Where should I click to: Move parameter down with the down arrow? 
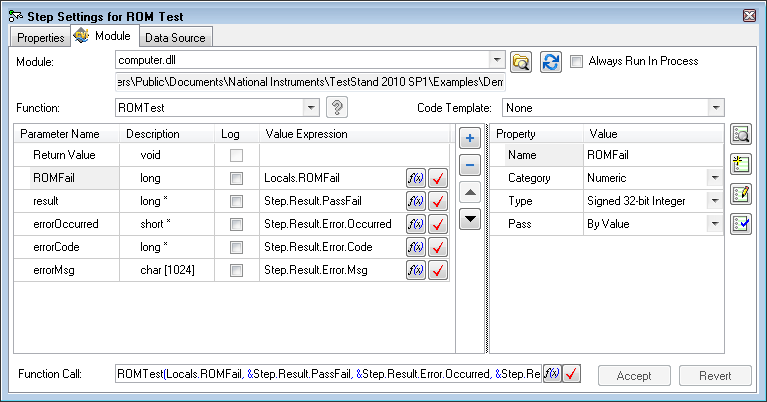[x=472, y=216]
